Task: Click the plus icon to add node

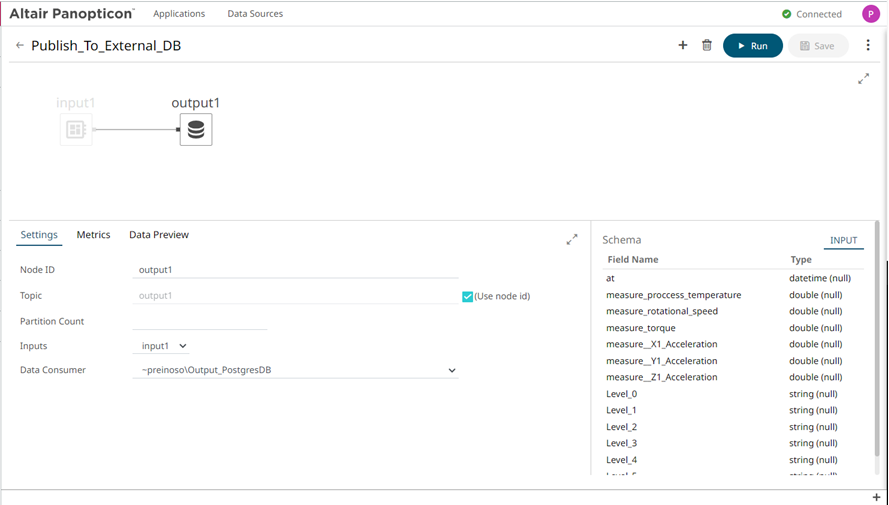Action: (x=683, y=46)
